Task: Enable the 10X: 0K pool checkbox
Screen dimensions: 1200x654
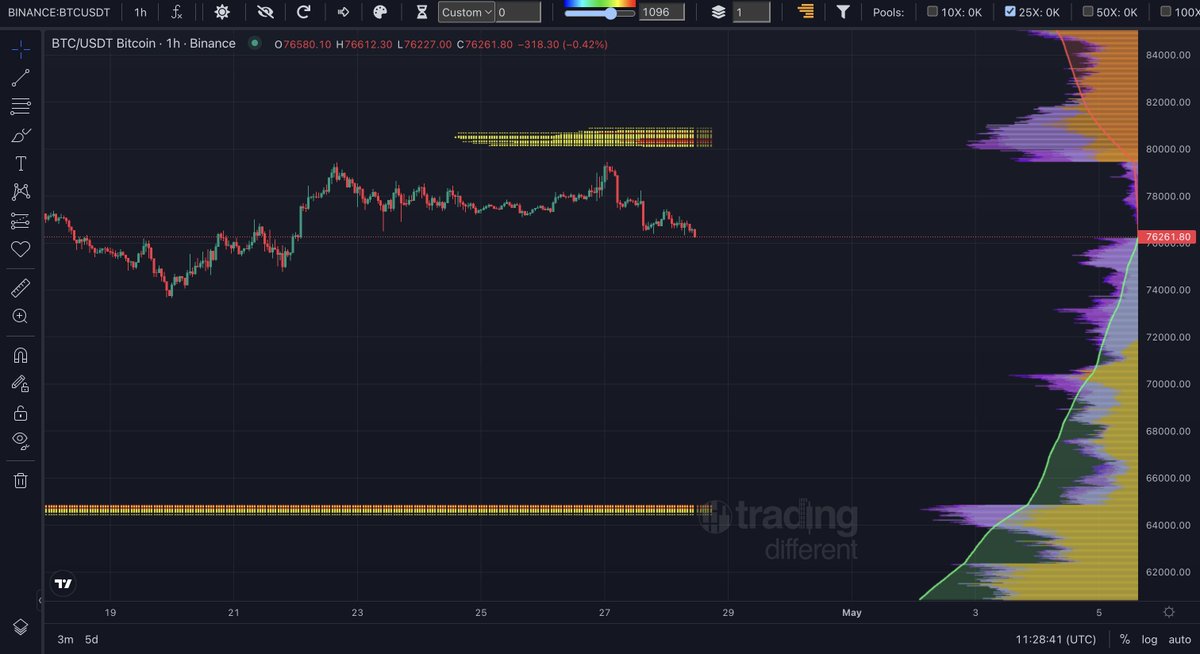Action: pos(932,12)
